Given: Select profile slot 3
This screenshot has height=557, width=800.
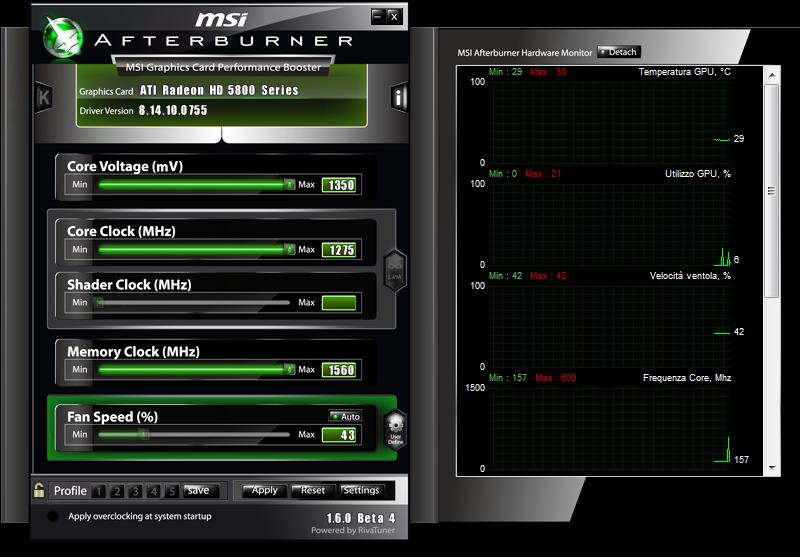Looking at the screenshot, I should (135, 491).
